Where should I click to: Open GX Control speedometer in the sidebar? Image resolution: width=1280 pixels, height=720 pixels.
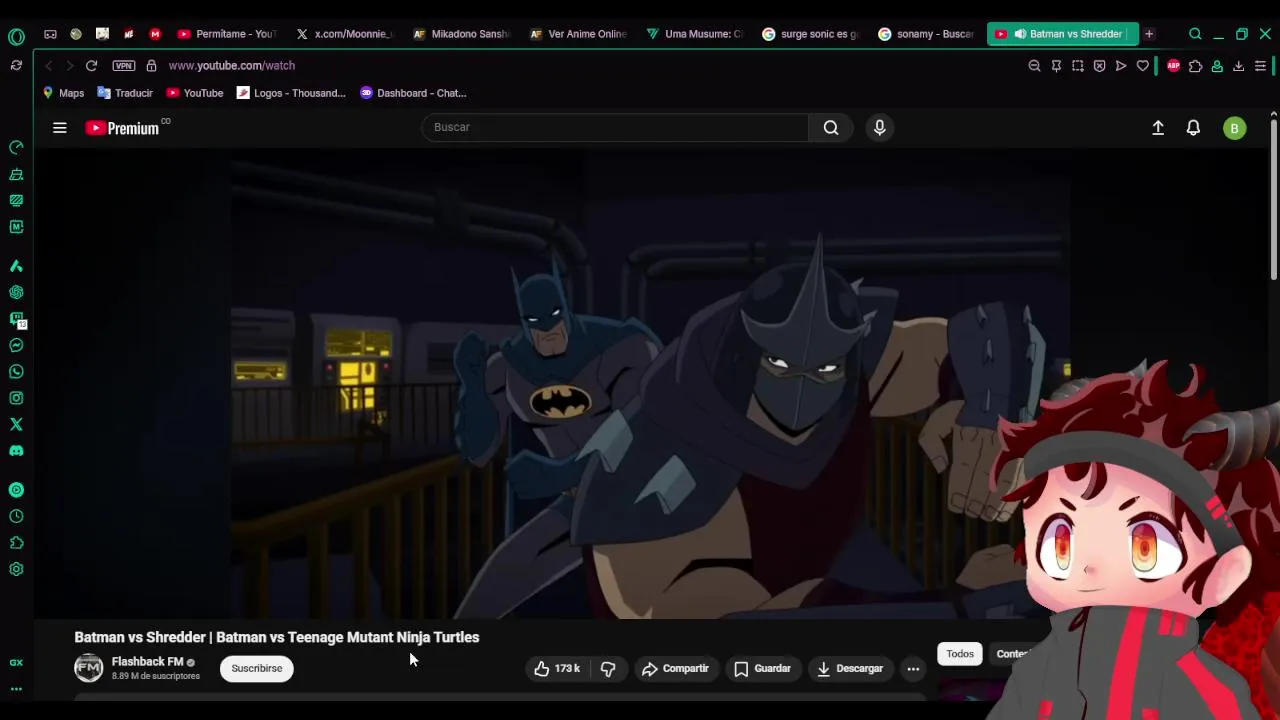tap(16, 148)
